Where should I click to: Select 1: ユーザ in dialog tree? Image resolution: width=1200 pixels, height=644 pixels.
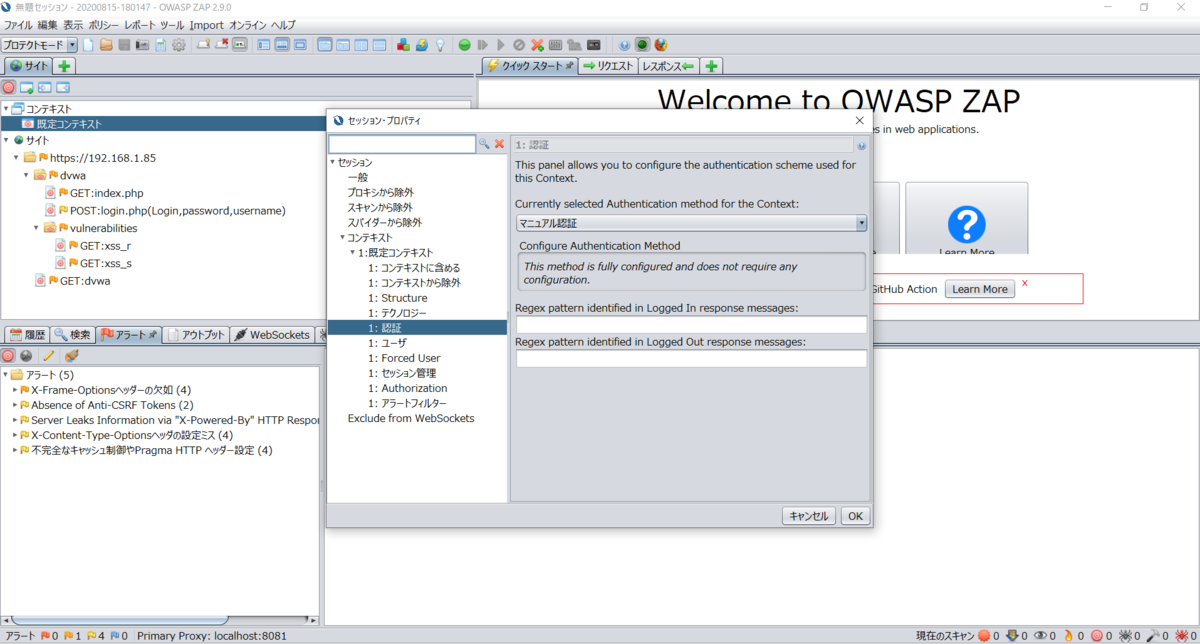[387, 343]
